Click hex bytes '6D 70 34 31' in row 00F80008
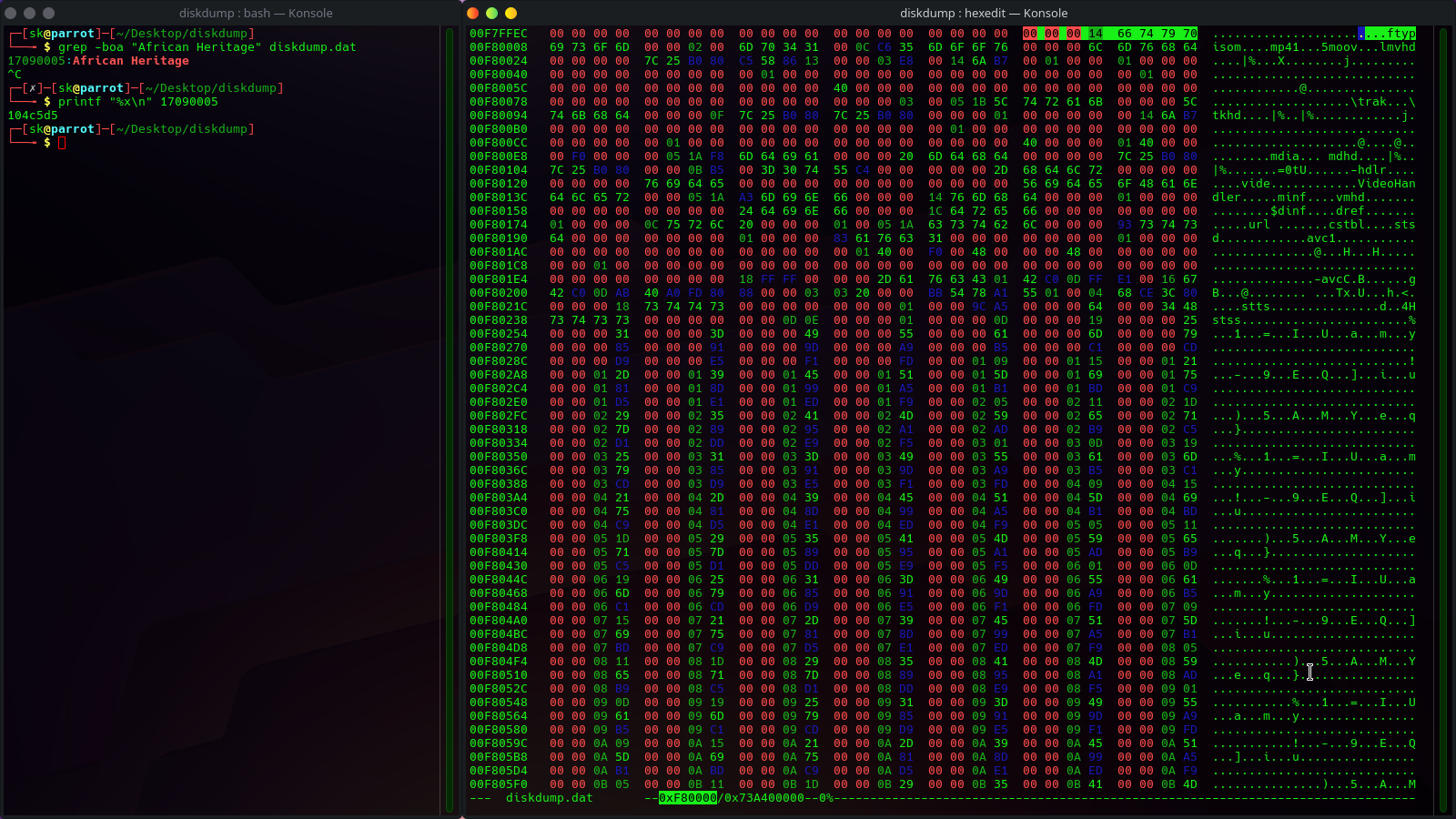 tap(779, 47)
